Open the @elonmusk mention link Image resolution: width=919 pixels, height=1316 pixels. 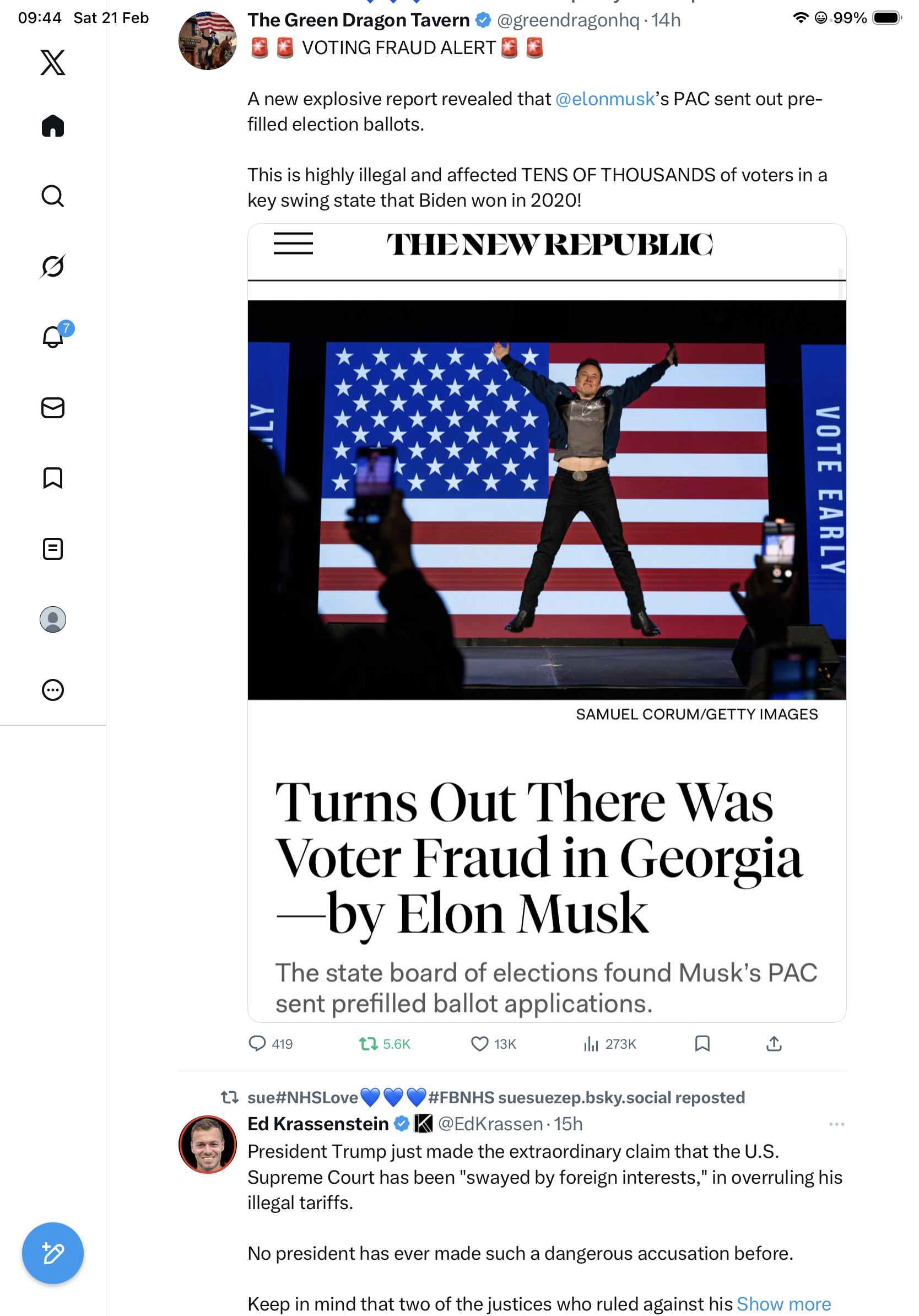(x=604, y=99)
